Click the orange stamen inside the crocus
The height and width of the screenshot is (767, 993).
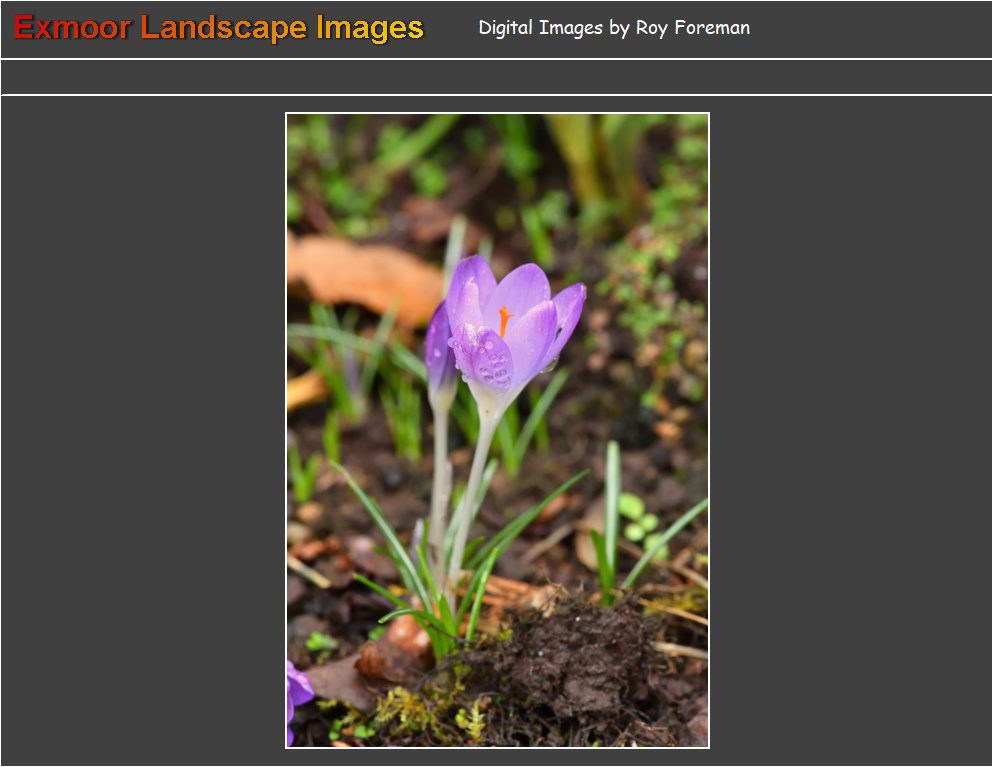(x=505, y=319)
